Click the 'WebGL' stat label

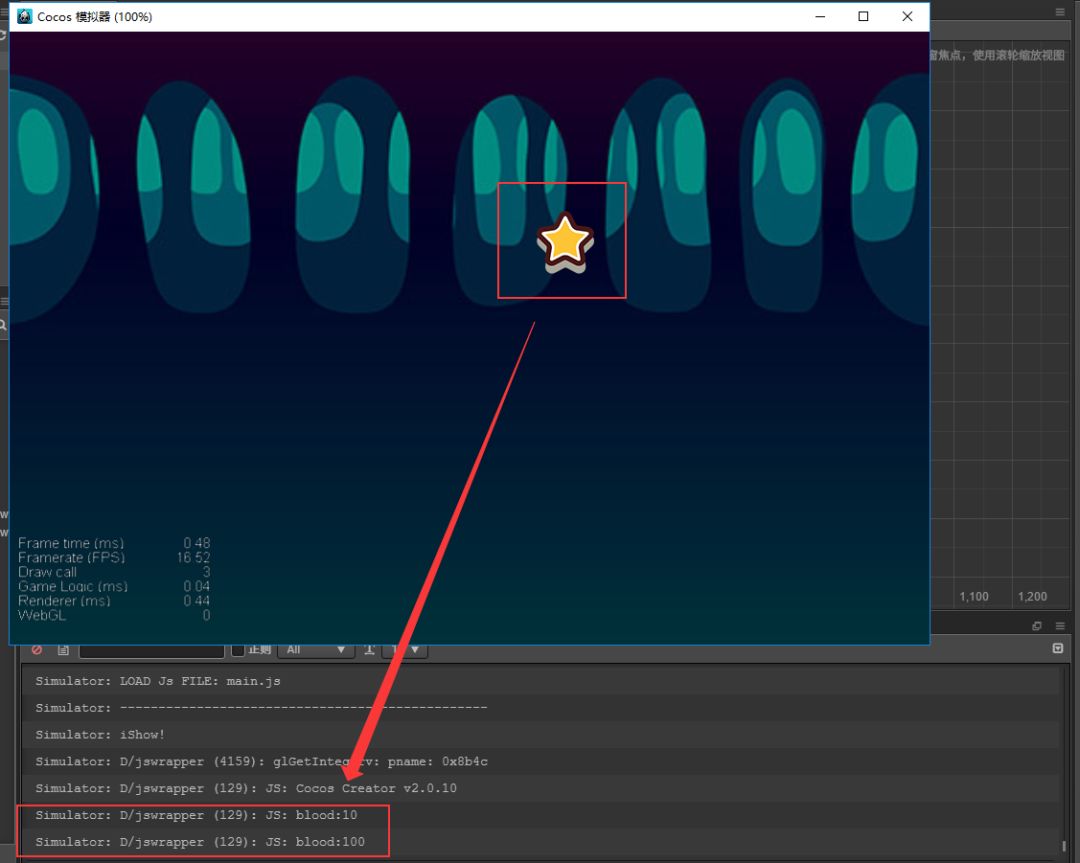point(42,615)
